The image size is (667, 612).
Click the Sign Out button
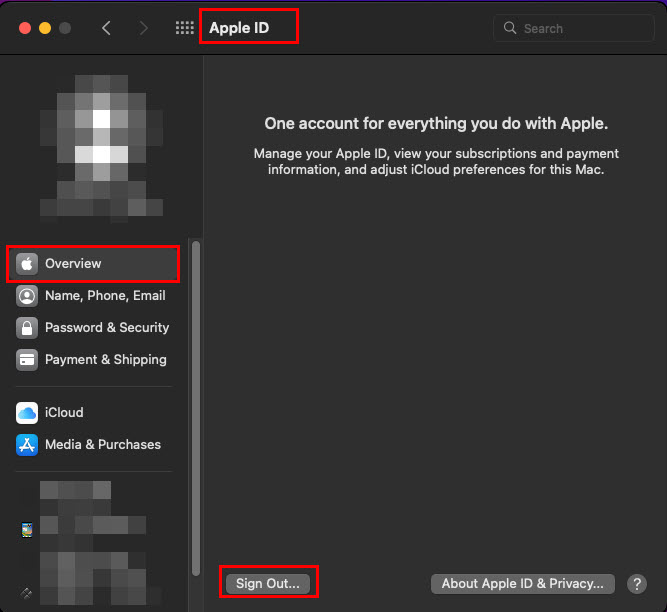[x=268, y=584]
